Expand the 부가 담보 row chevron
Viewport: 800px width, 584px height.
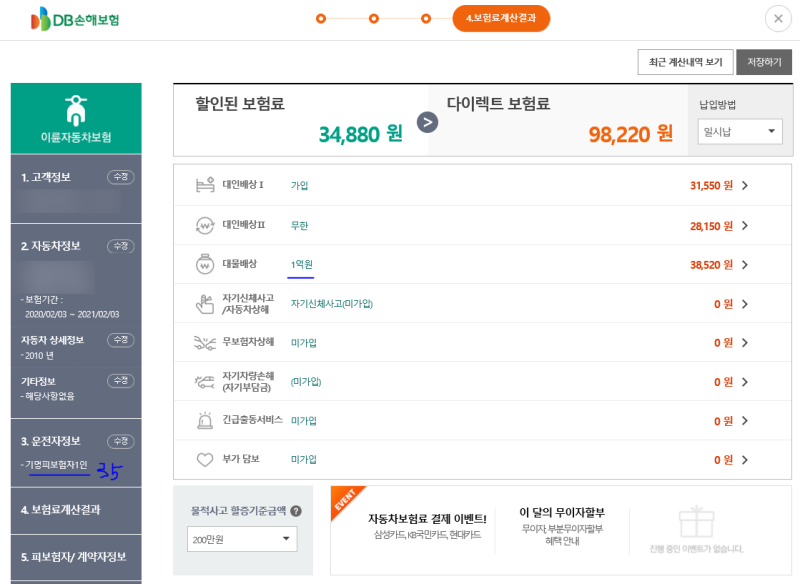click(745, 460)
